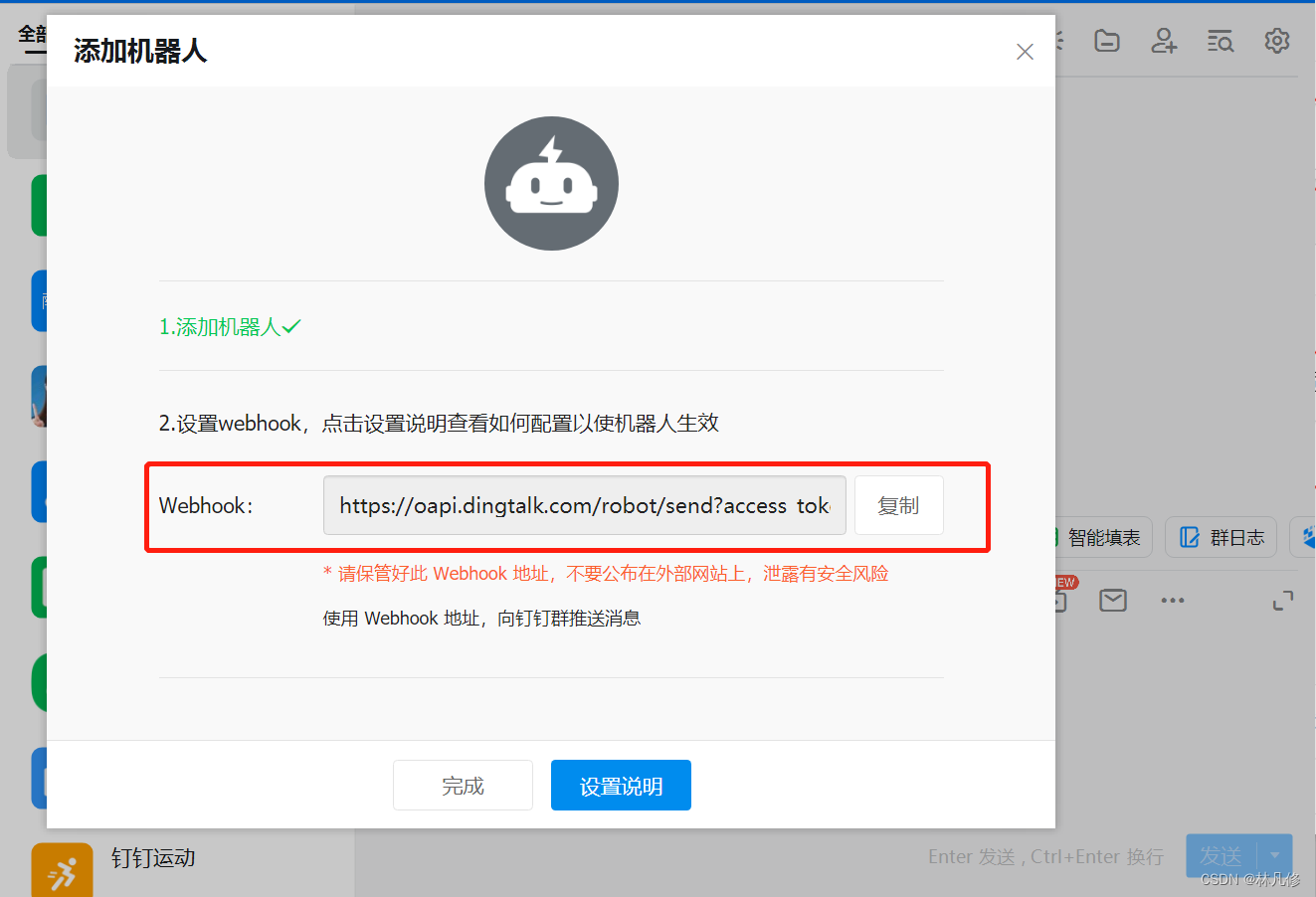Viewport: 1316px width, 897px height.
Task: Click the Webhook: label
Action: tap(206, 505)
